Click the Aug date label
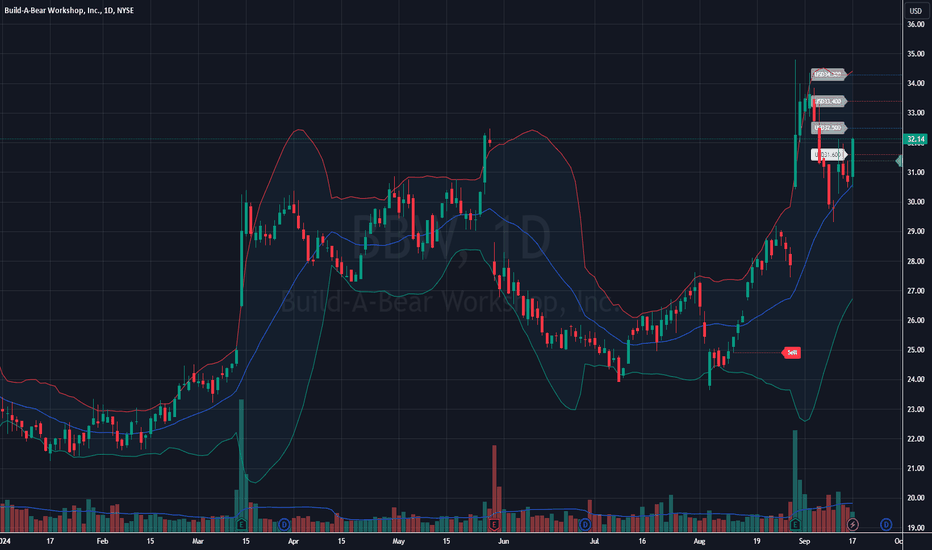The image size is (932, 550). (699, 541)
